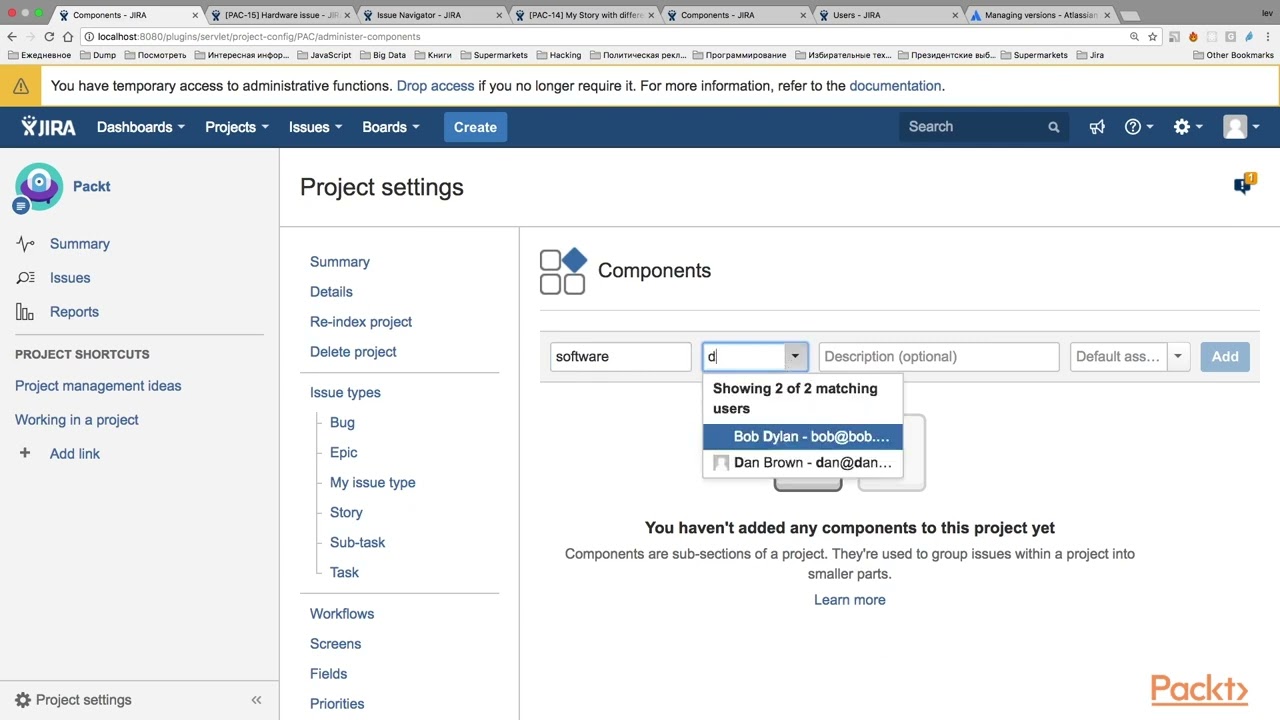Click the Add component button

1225,356
